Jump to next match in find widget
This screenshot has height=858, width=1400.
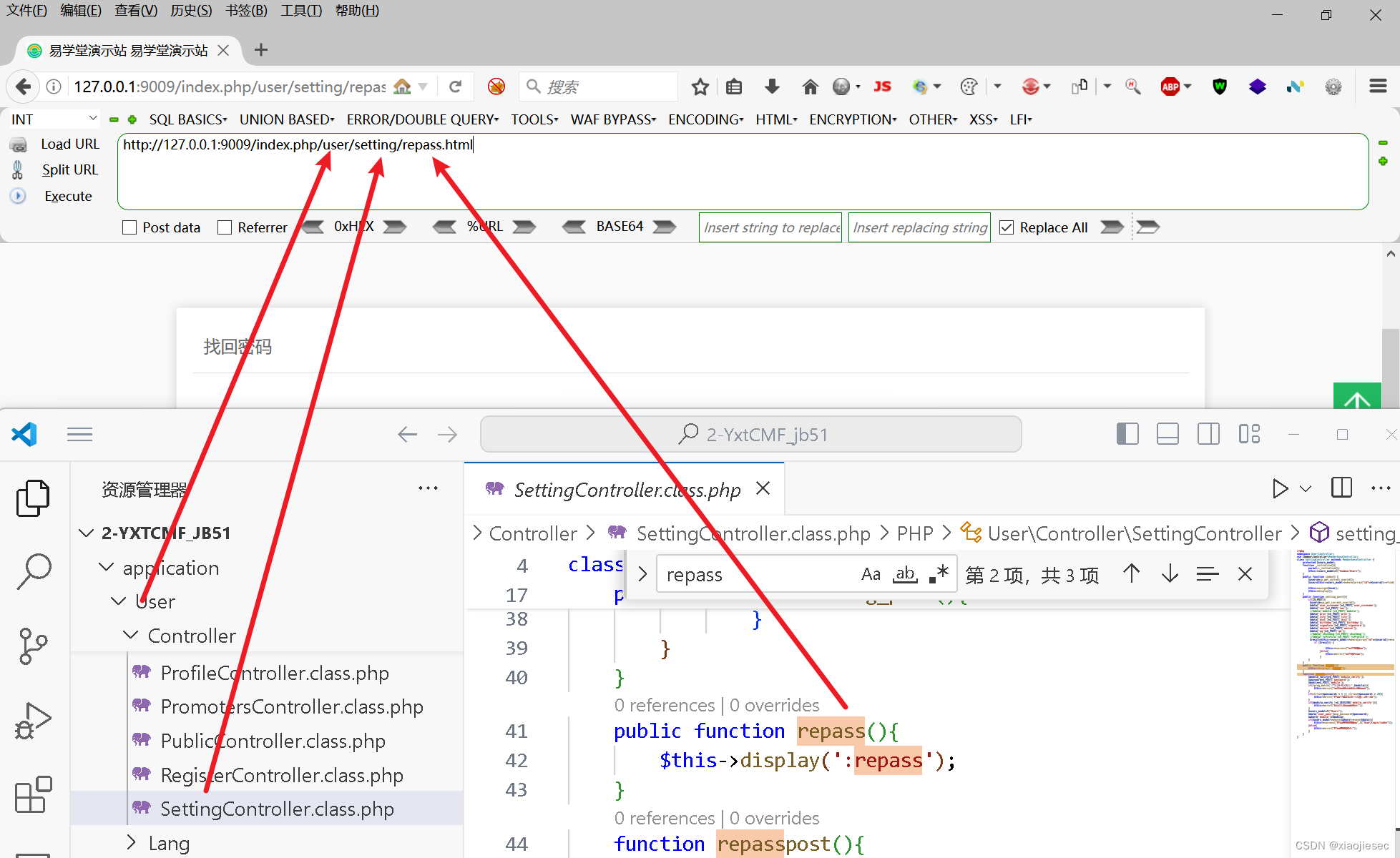click(x=1170, y=574)
